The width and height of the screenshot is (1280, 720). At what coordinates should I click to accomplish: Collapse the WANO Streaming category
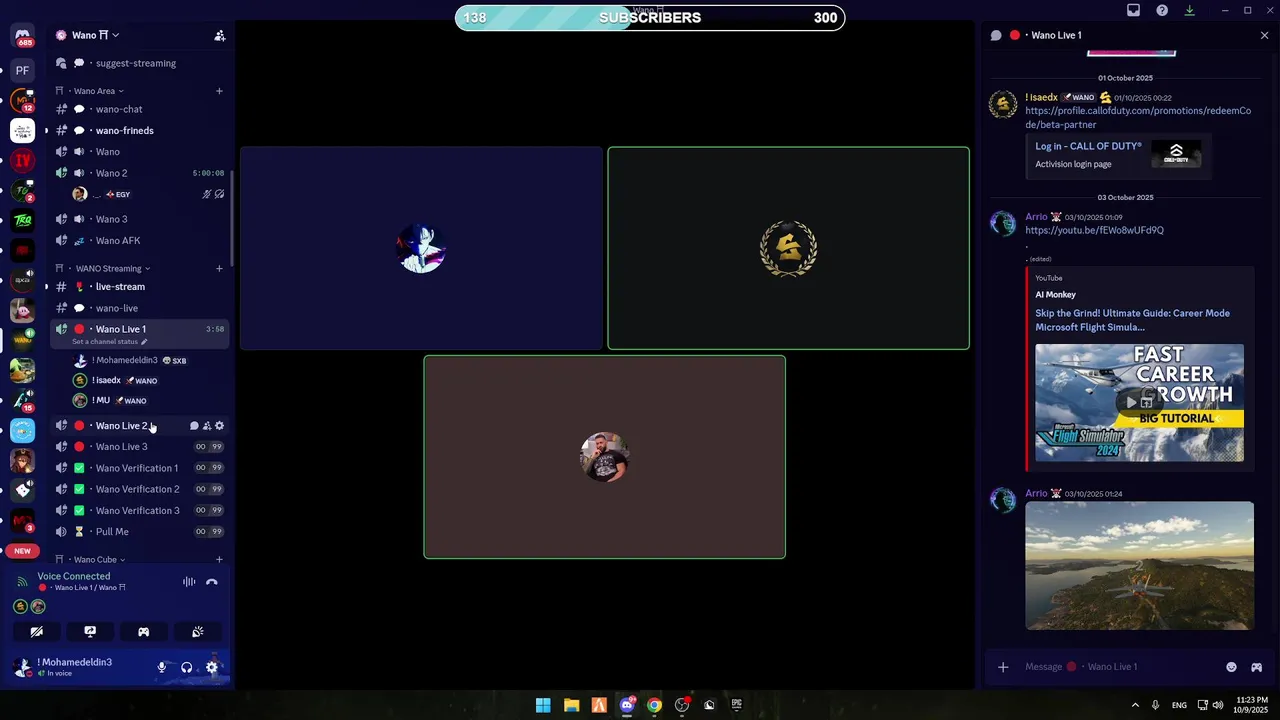pos(112,268)
